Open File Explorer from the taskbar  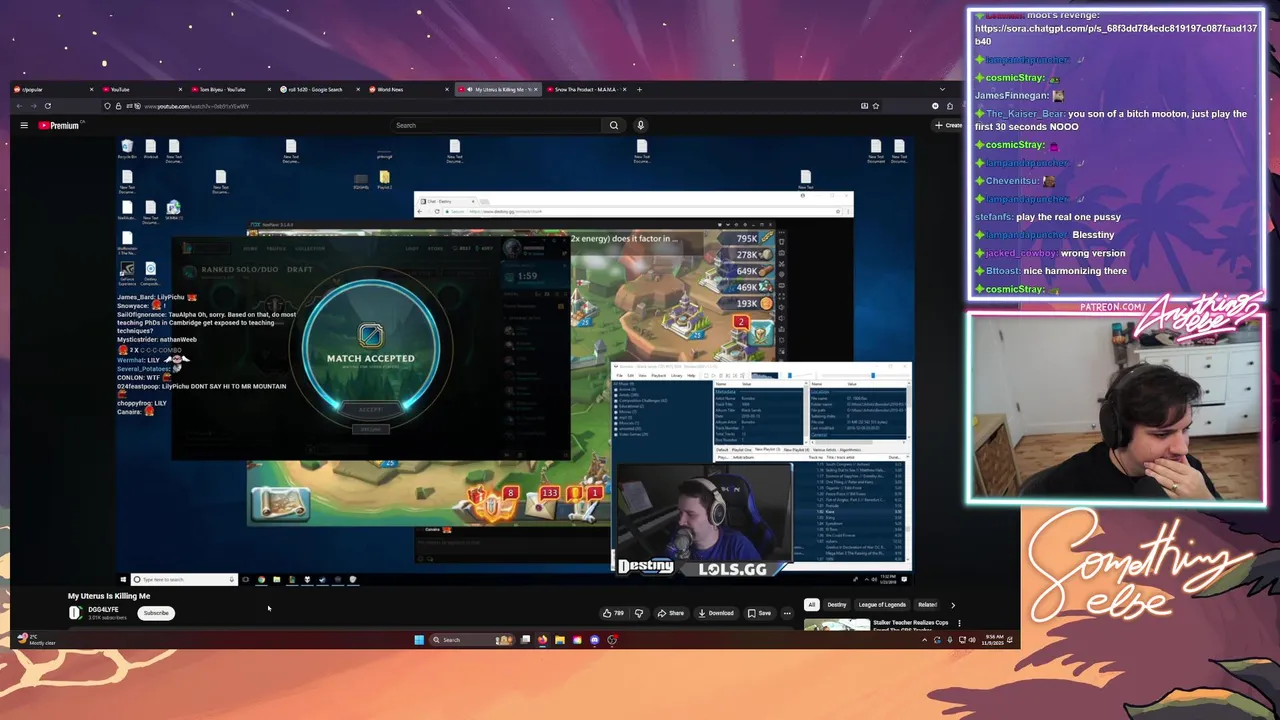click(560, 640)
